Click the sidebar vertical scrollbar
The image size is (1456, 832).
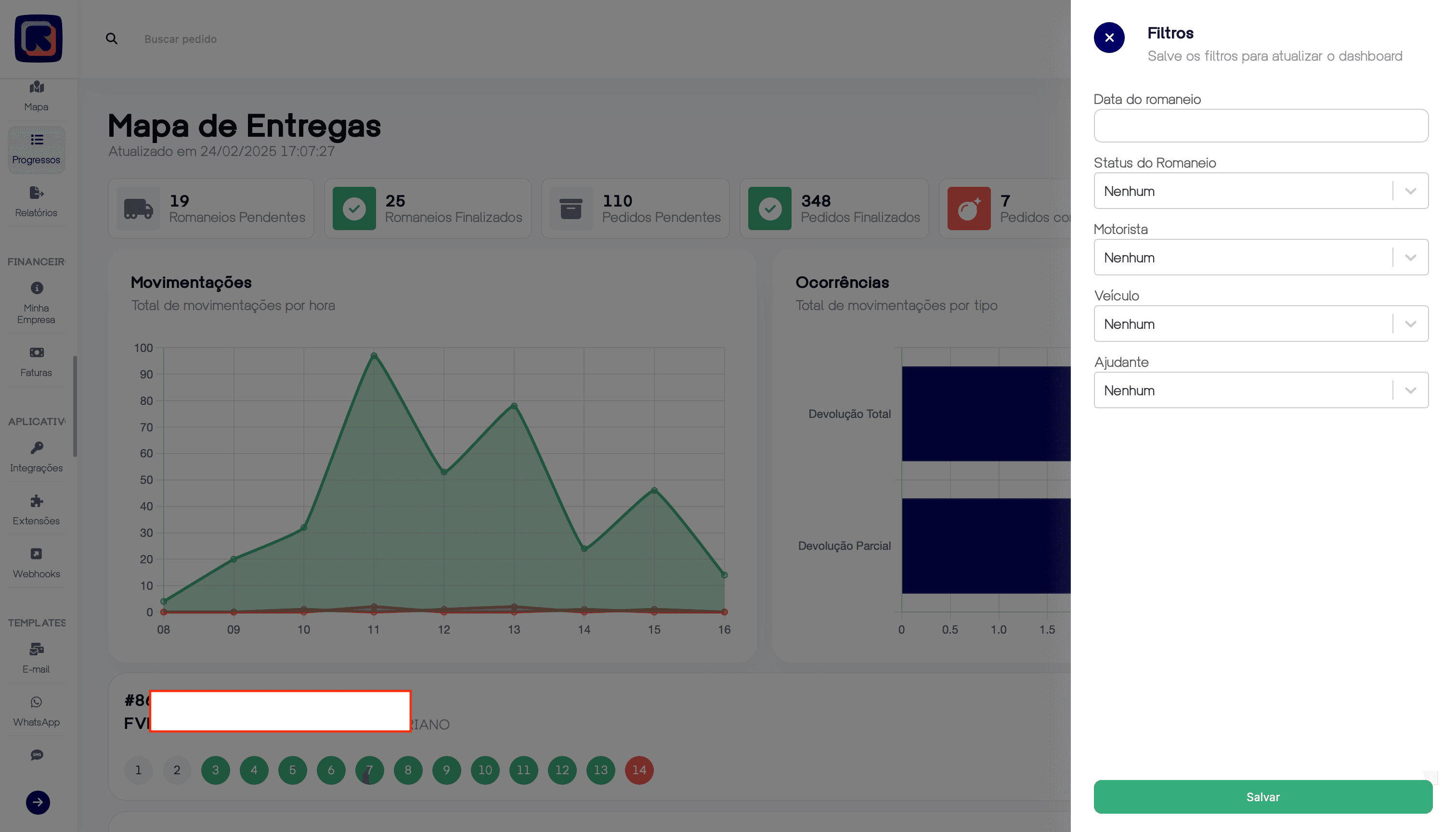pos(75,406)
